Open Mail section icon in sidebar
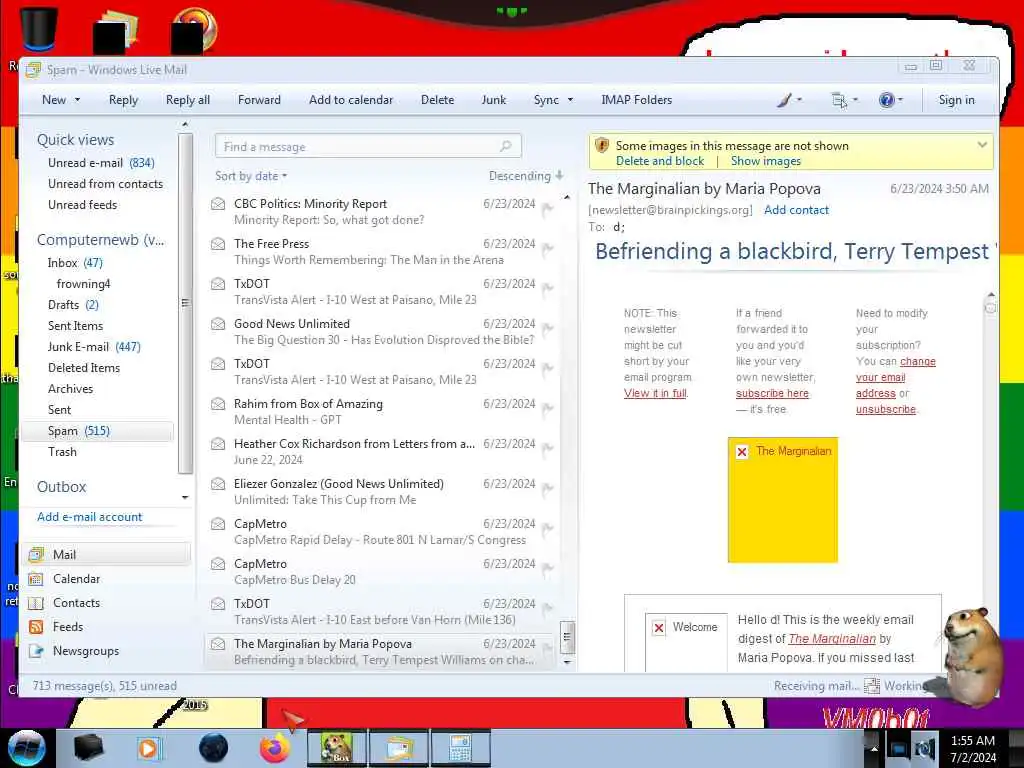1024x768 pixels. pyautogui.click(x=37, y=554)
